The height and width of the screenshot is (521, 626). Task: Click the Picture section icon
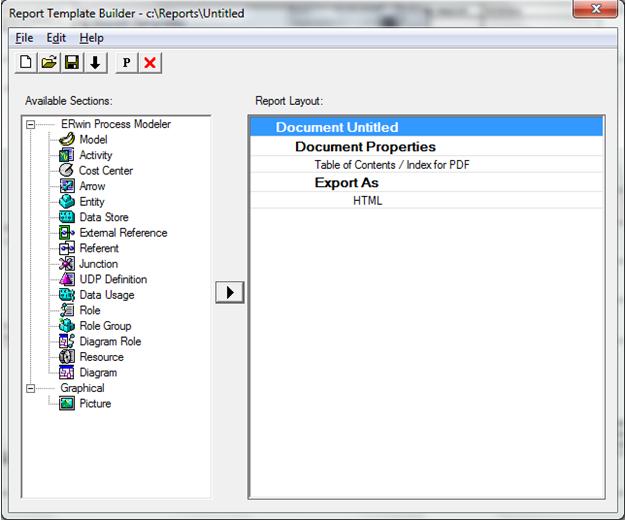67,404
